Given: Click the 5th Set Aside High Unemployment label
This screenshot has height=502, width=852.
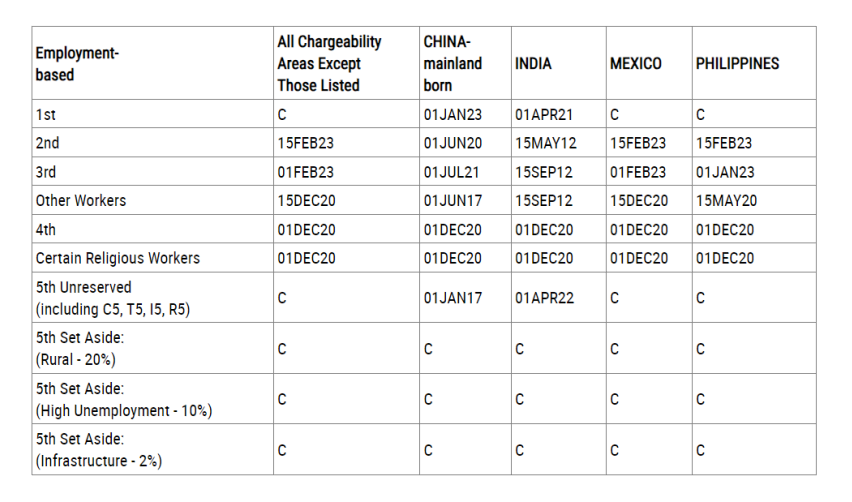Looking at the screenshot, I should (x=124, y=399).
